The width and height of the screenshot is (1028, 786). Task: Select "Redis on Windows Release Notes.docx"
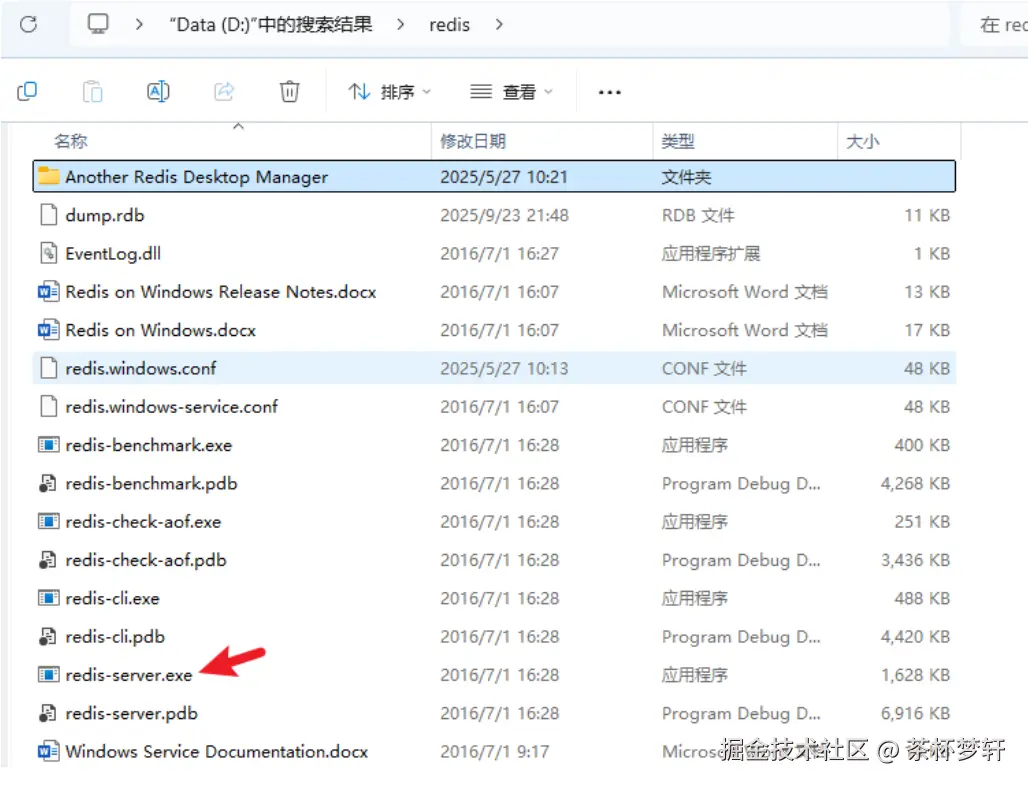pyautogui.click(x=221, y=292)
